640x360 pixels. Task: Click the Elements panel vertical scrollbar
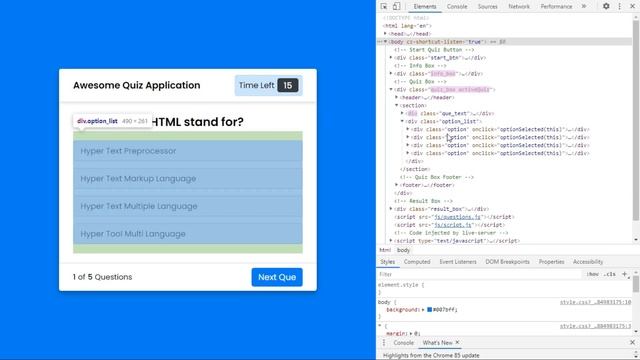636,120
